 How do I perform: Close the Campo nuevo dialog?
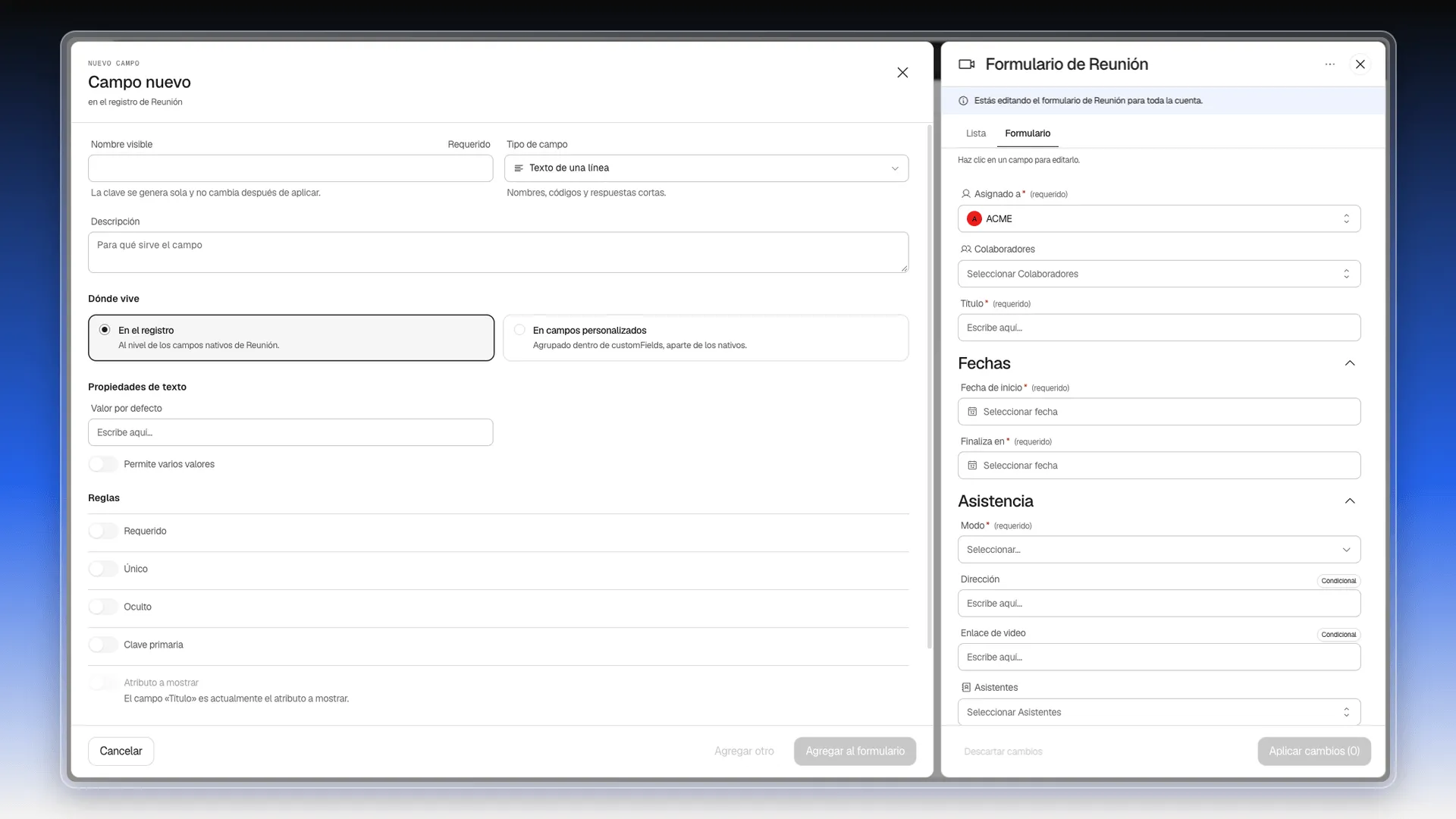tap(902, 73)
